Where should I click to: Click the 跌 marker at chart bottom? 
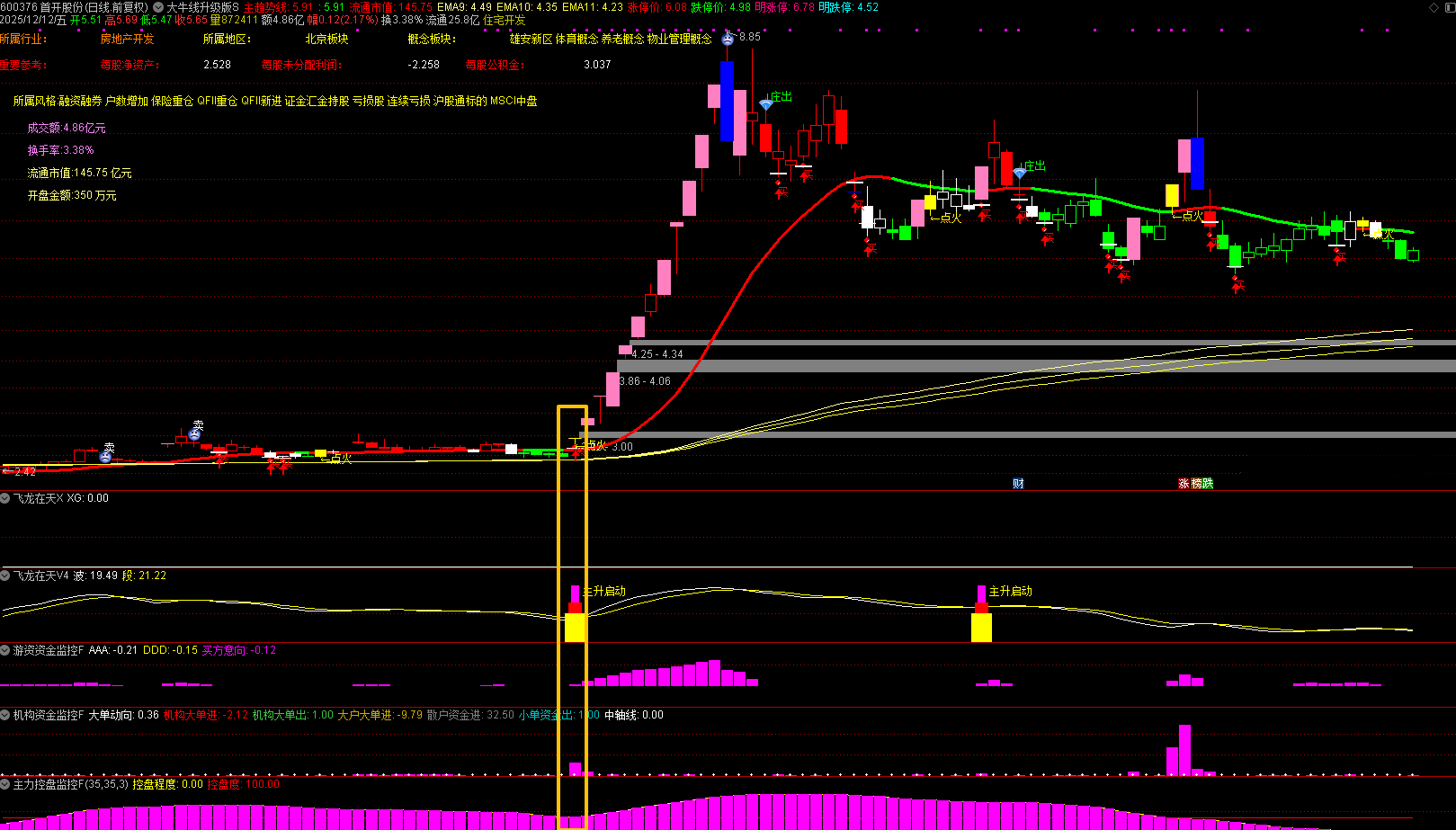[x=1208, y=484]
